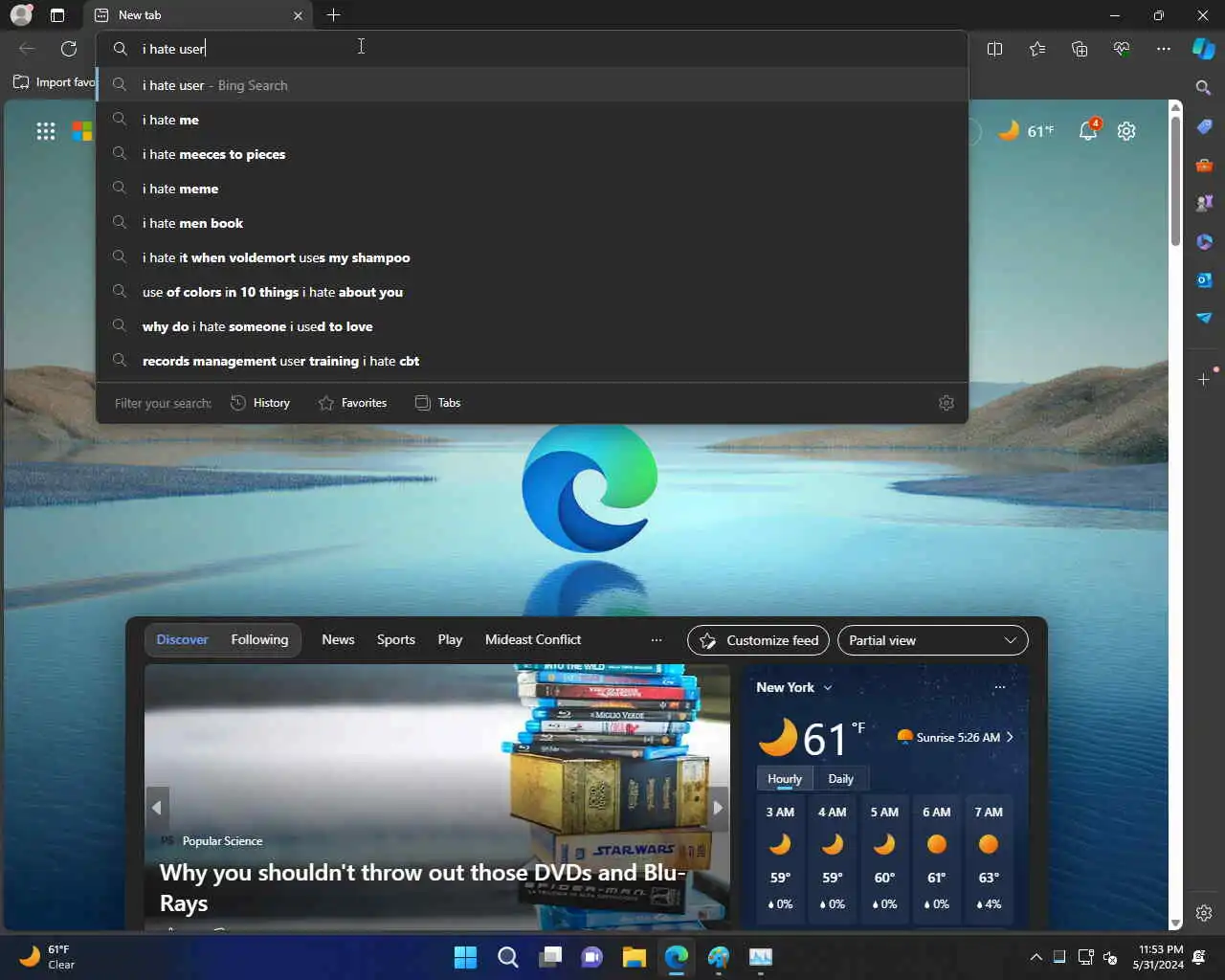Select 'i hate user - Bing Search' suggestion
Viewport: 1225px width, 980px height.
[x=532, y=85]
